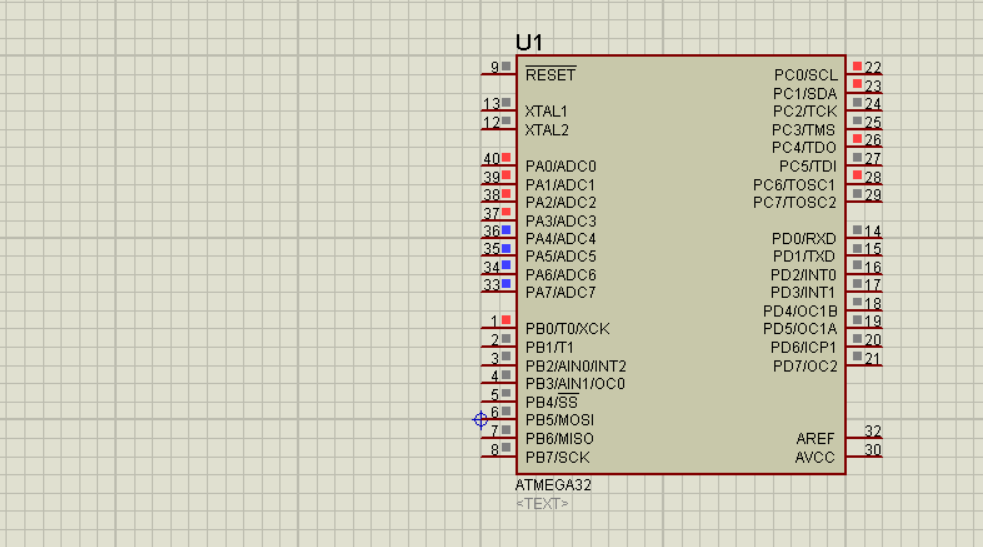Click the PD0/RXD pin label
The height and width of the screenshot is (547, 983).
click(x=804, y=239)
